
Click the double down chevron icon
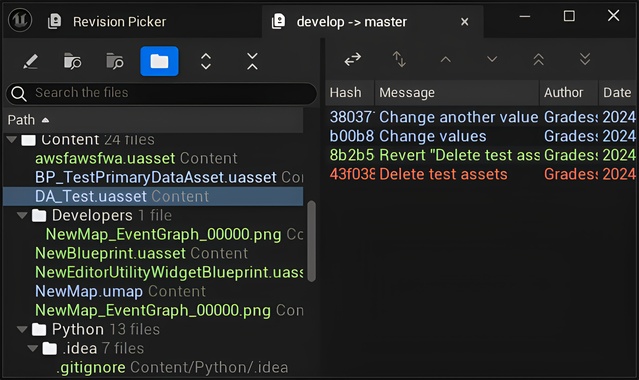[585, 60]
